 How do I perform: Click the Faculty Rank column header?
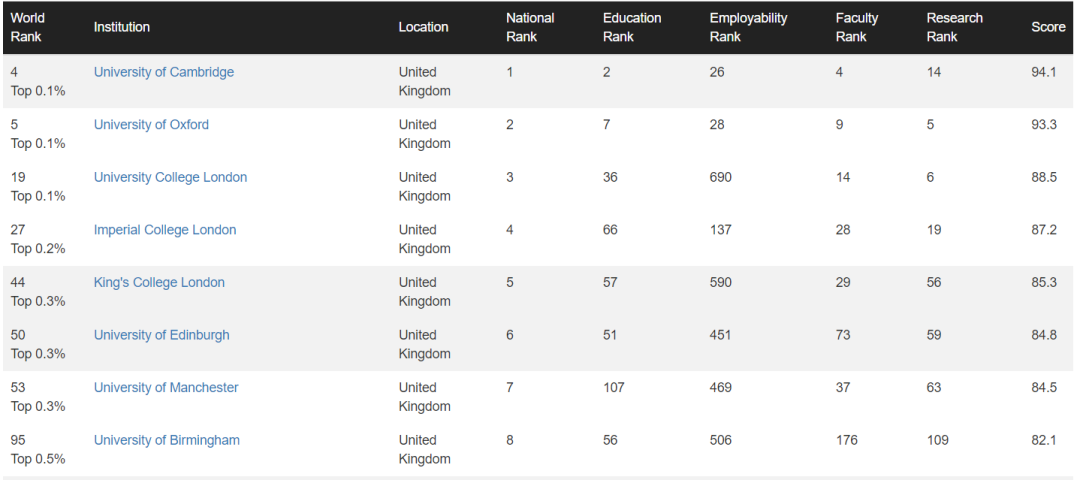click(x=856, y=28)
